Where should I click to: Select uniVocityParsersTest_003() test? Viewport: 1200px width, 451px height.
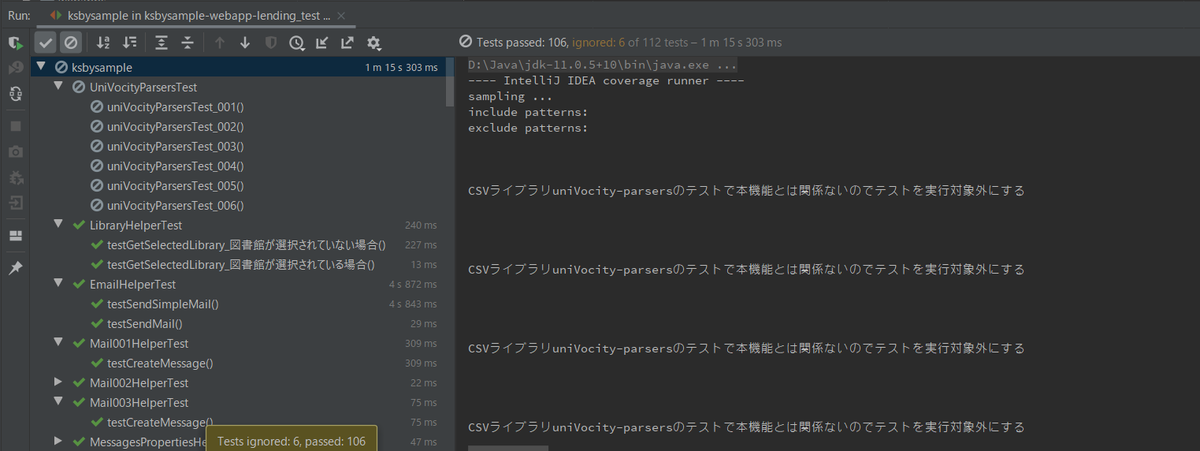point(174,146)
